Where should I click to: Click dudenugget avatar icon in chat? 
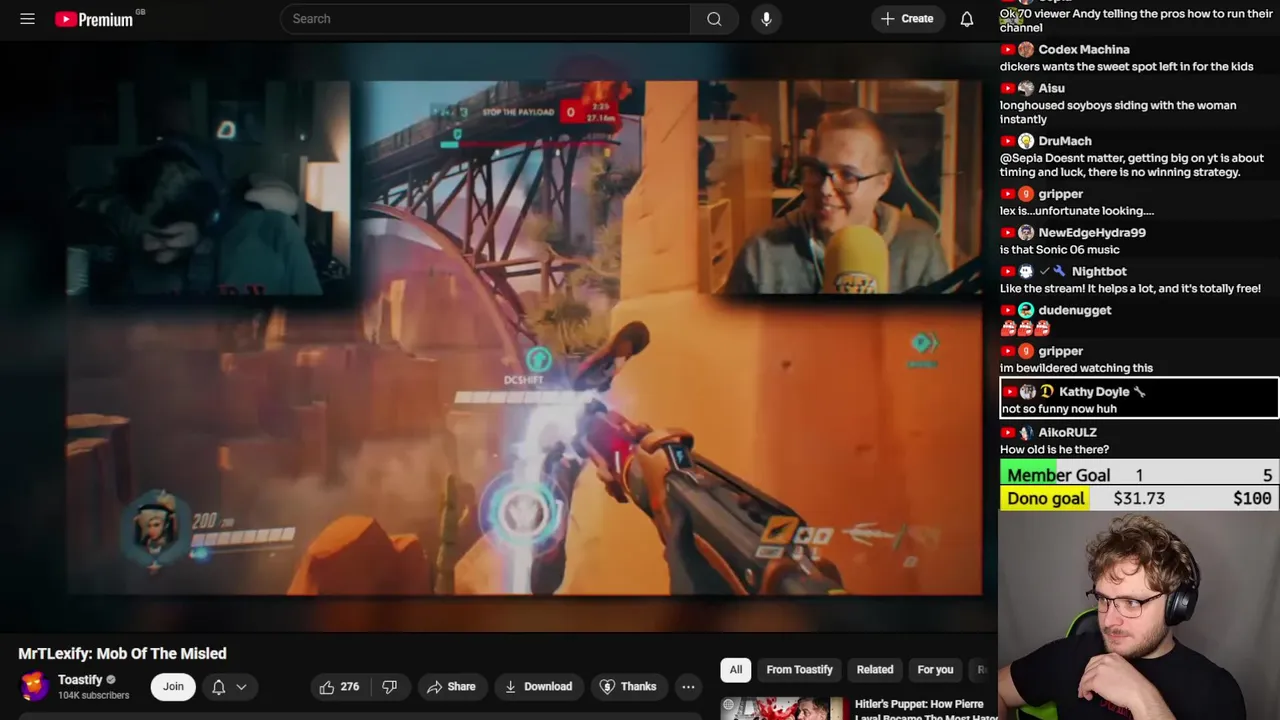[1026, 310]
